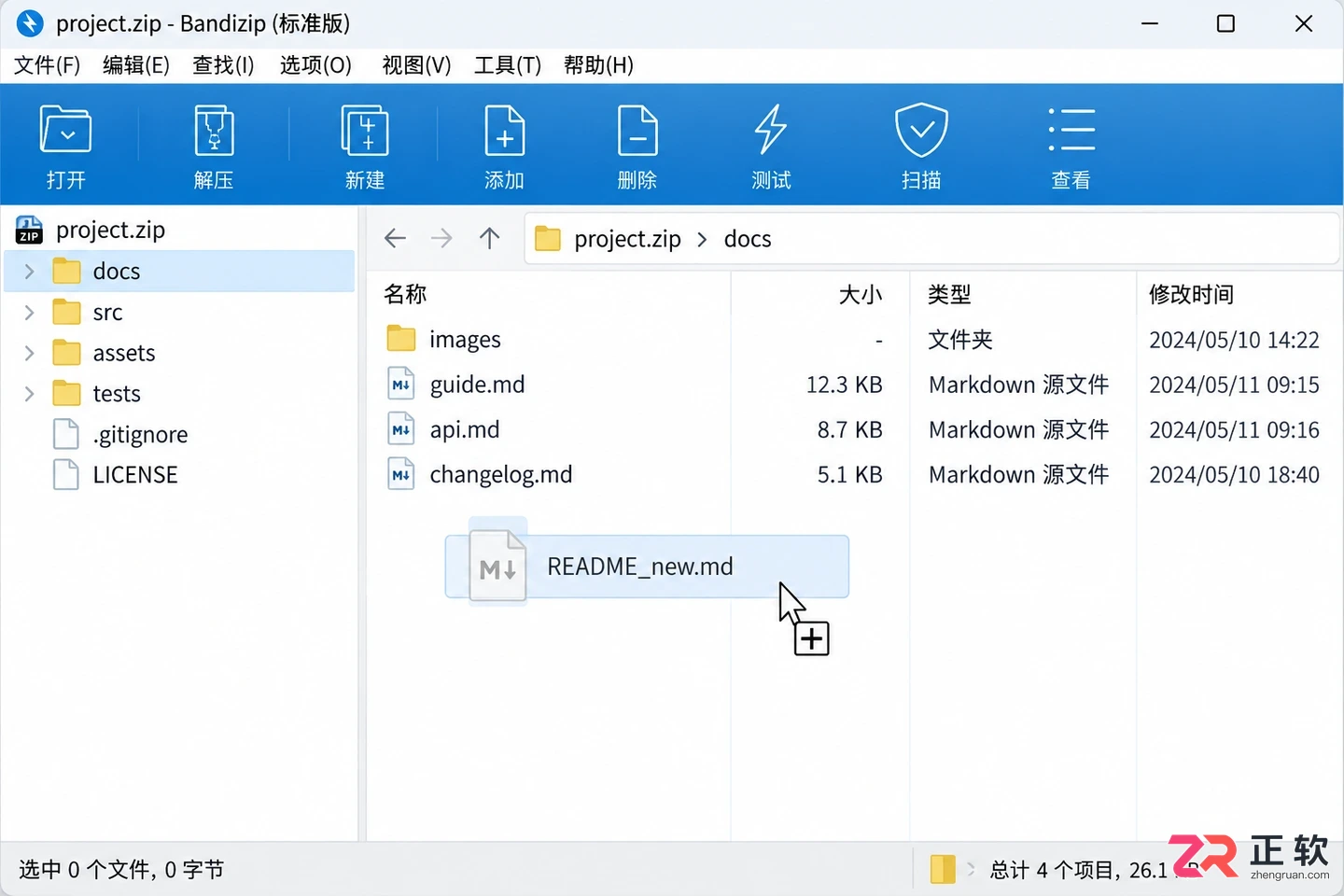The height and width of the screenshot is (896, 1344).
Task: Click the New archive (新建) icon
Action: 365,130
